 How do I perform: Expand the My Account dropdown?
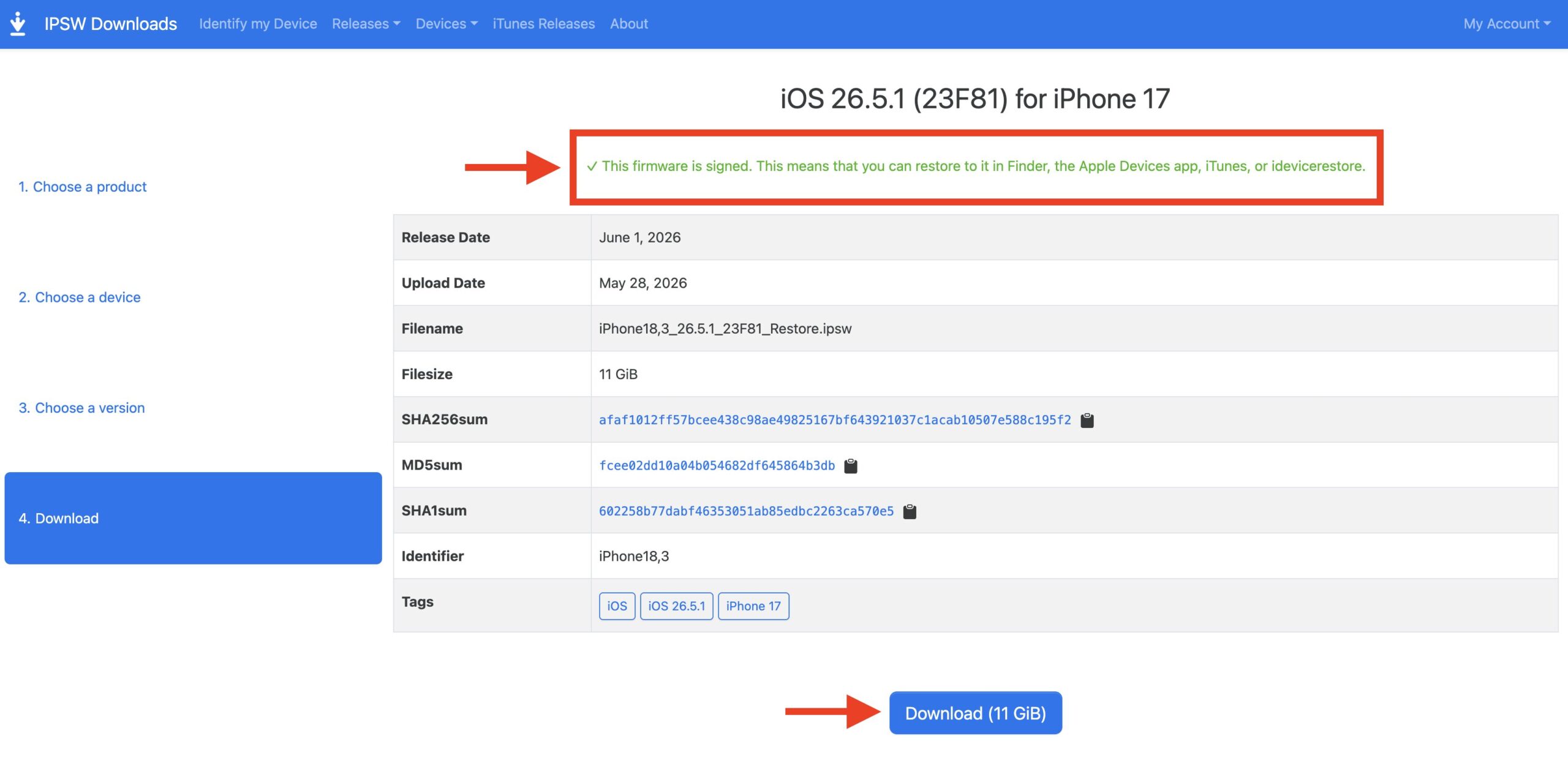1507,24
